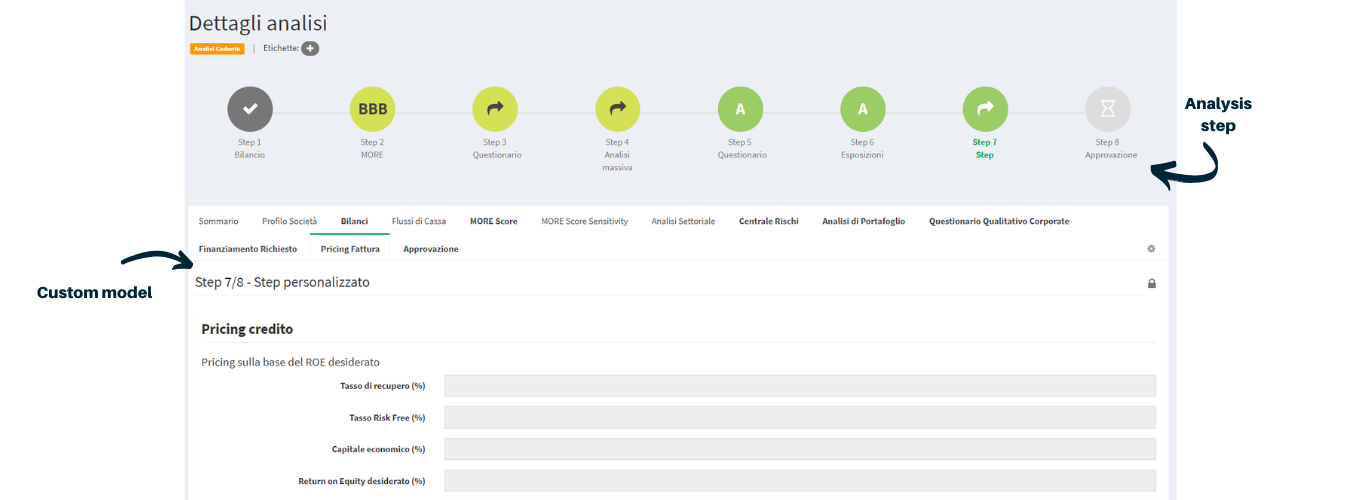Image resolution: width=1362 pixels, height=500 pixels.
Task: Open the active Step 7 arrow circle
Action: point(985,109)
